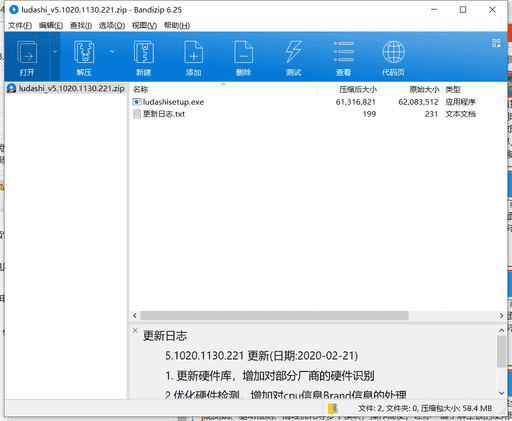Click the horizontal scrollbar right arrow
This screenshot has width=512, height=421.
point(501,315)
